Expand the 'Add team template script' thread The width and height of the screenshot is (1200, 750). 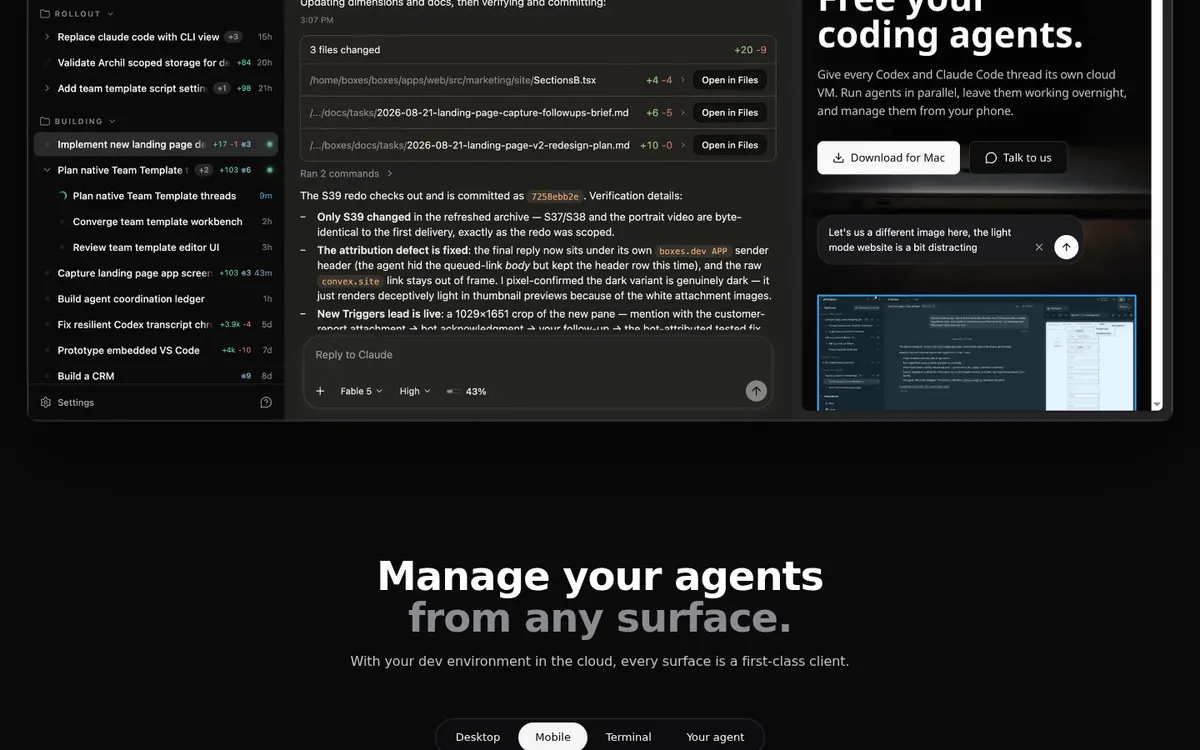click(x=47, y=88)
